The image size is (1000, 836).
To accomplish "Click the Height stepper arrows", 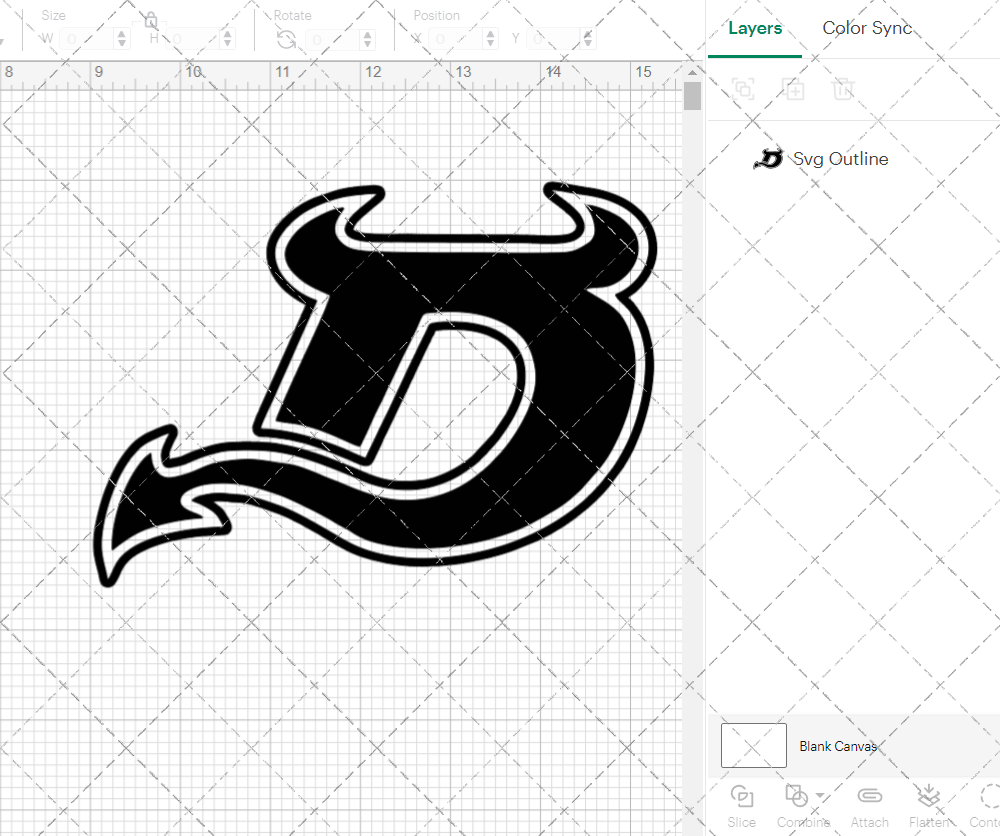I will pos(228,40).
